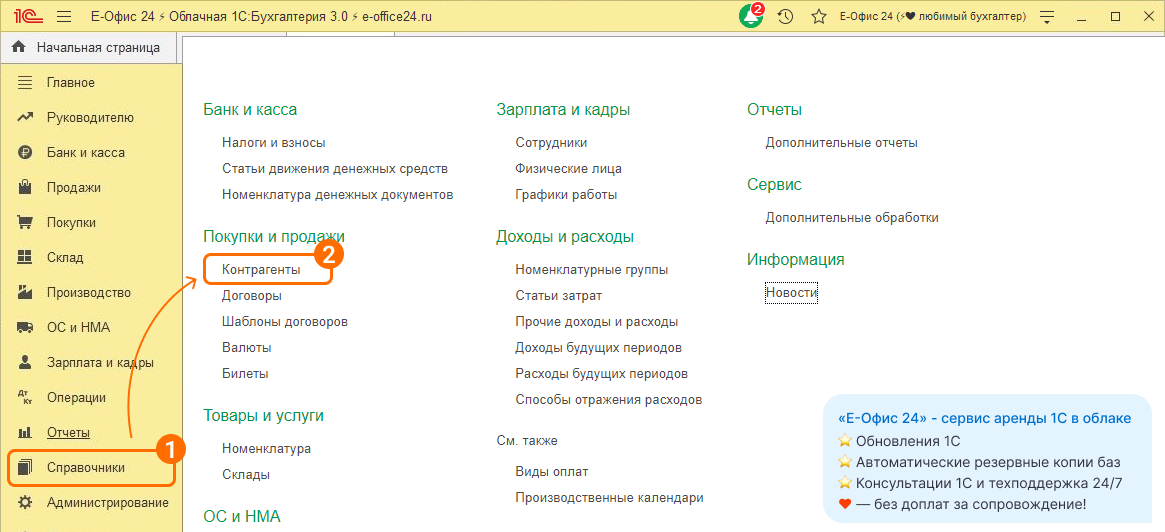Click the Е-Офис 24 cloud service title
The width and height of the screenshot is (1165, 532).
tap(984, 419)
